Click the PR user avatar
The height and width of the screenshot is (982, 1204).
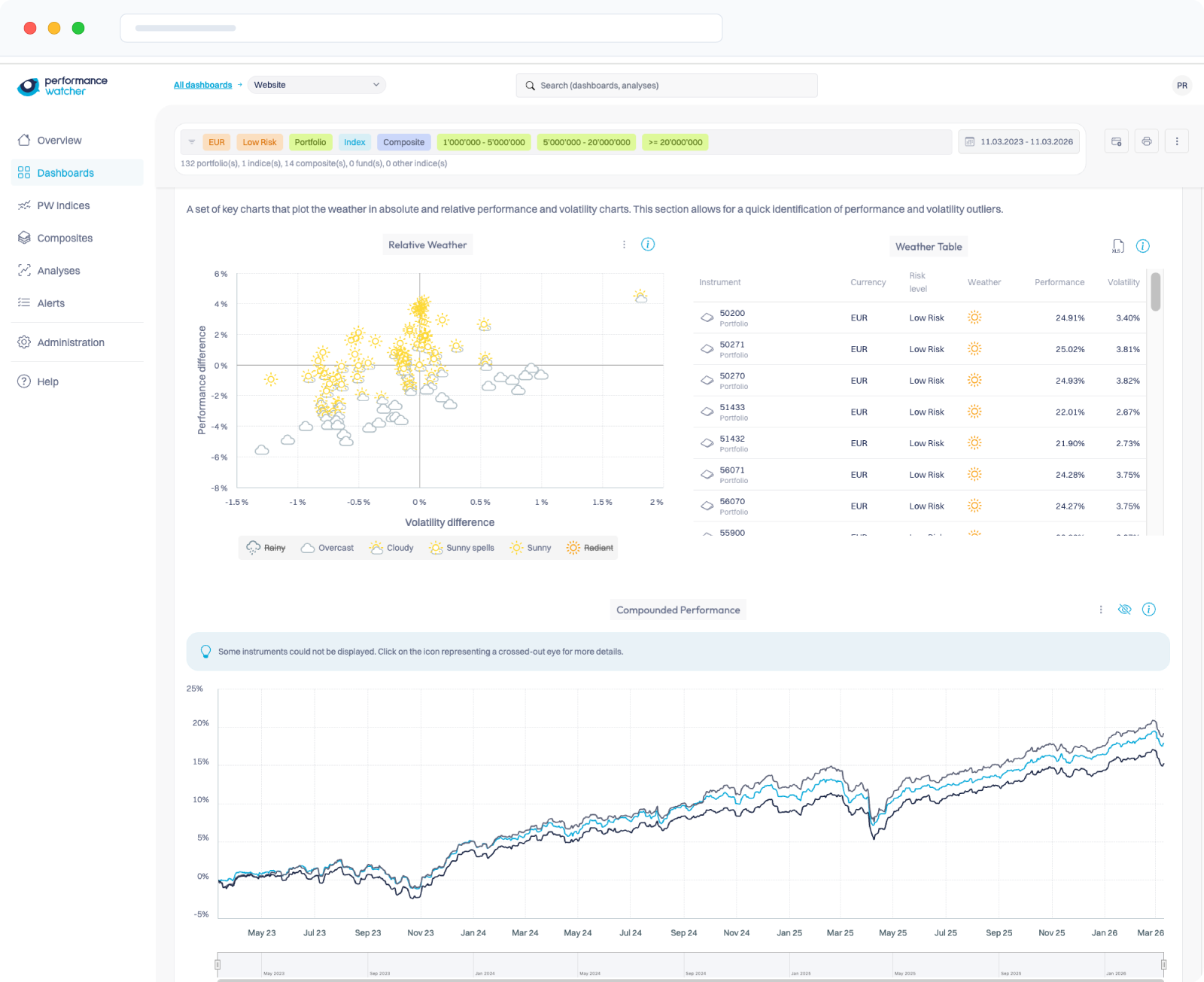click(1181, 86)
